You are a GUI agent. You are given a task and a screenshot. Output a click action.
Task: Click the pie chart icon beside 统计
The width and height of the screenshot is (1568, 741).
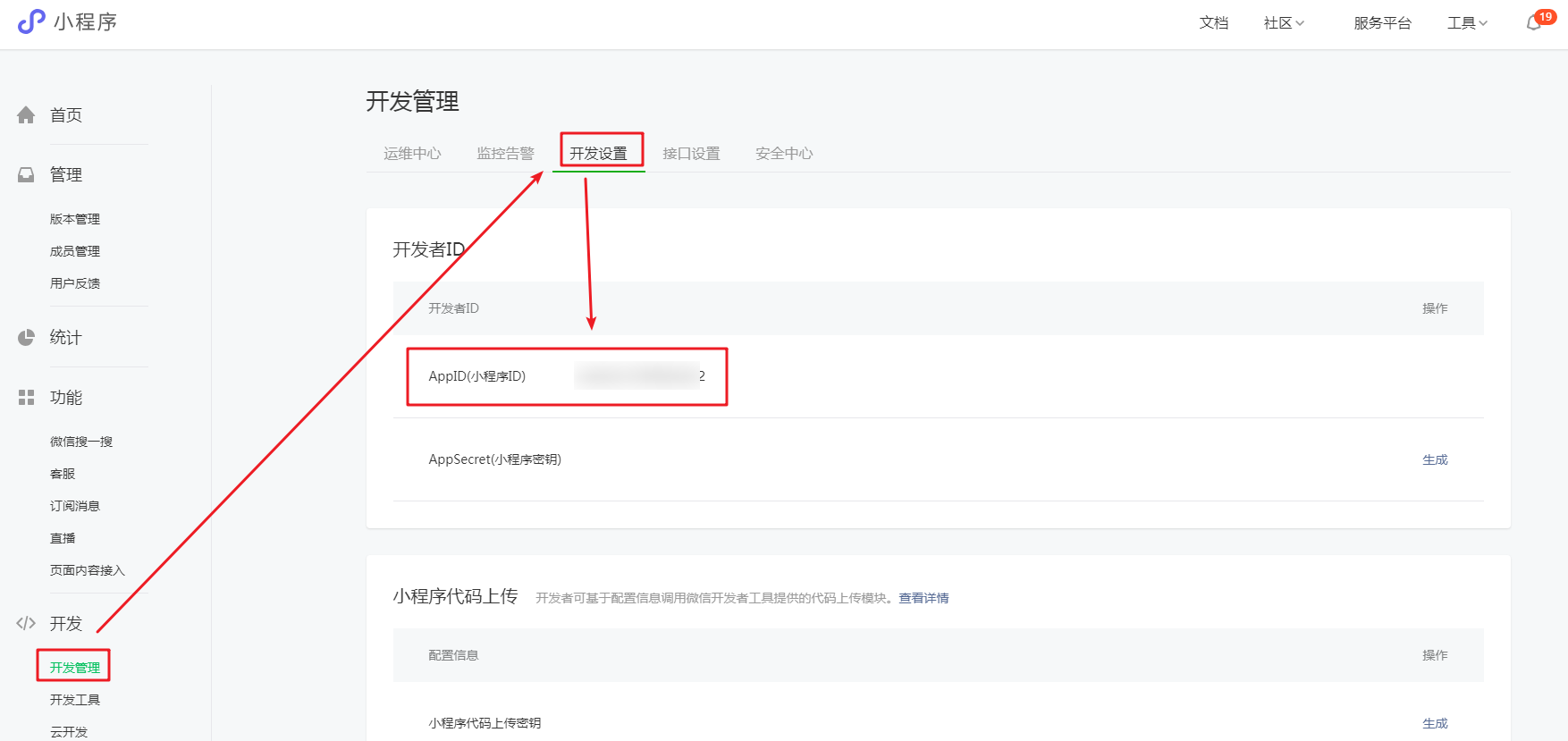26,338
